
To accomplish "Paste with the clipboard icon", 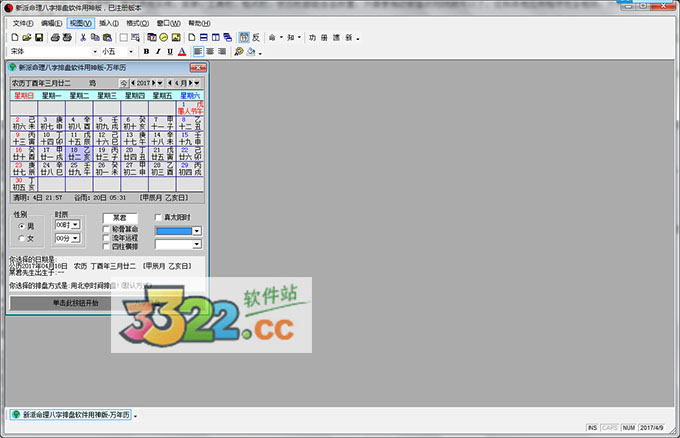I will [x=107, y=38].
